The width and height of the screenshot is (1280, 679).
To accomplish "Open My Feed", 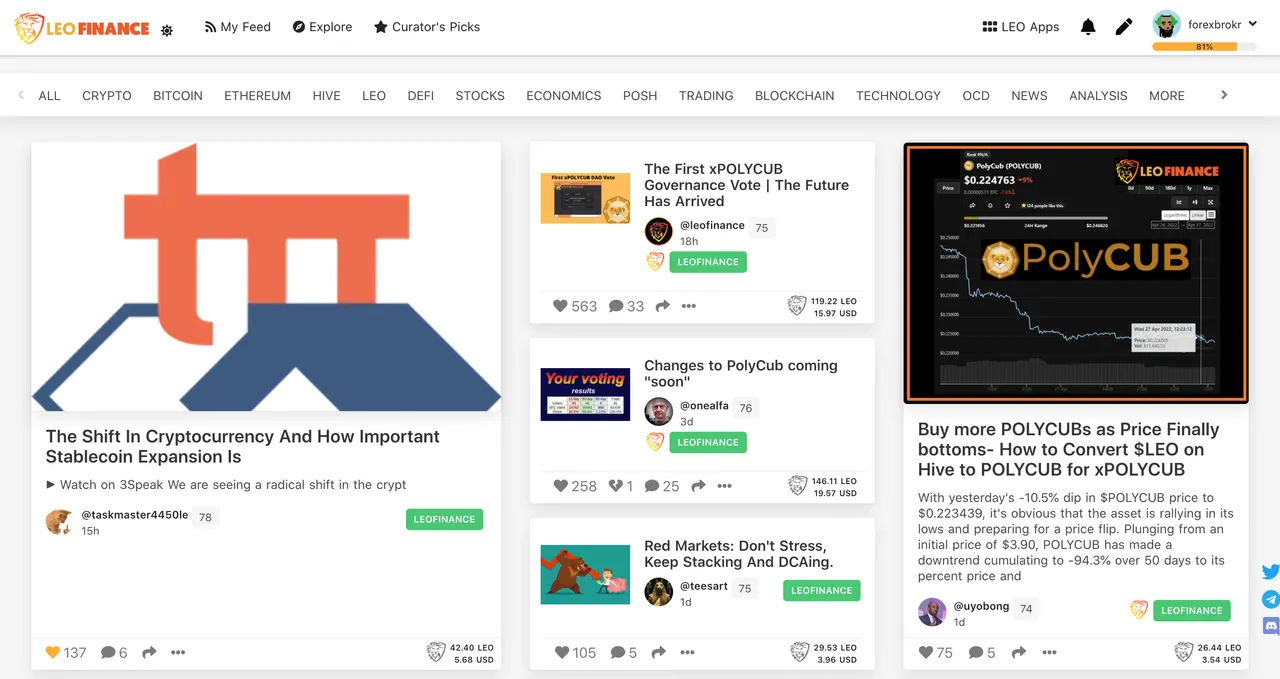I will (x=237, y=27).
